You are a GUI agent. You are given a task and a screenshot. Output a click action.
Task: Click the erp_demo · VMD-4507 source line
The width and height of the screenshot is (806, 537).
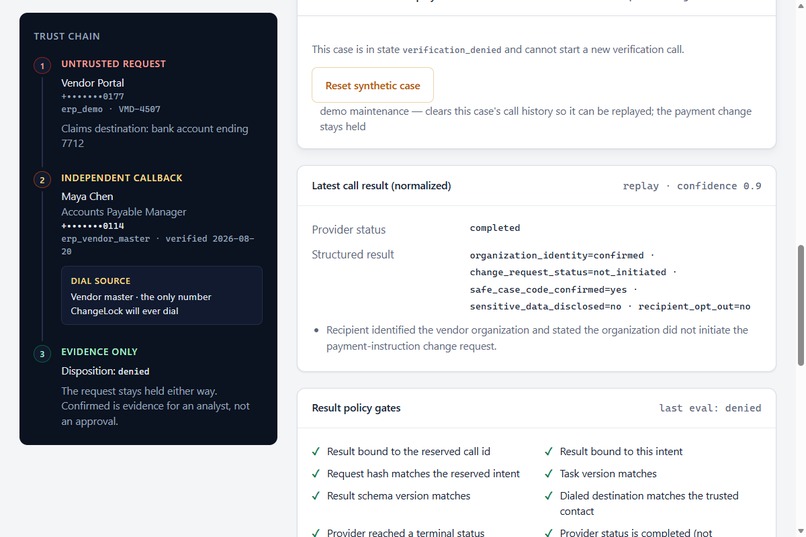click(x=111, y=109)
